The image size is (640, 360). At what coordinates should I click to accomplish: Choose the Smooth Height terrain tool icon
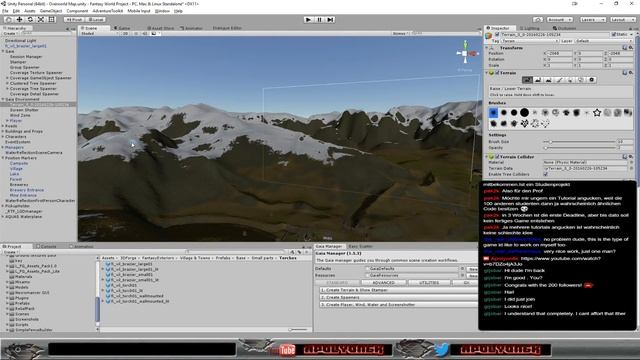pos(549,80)
